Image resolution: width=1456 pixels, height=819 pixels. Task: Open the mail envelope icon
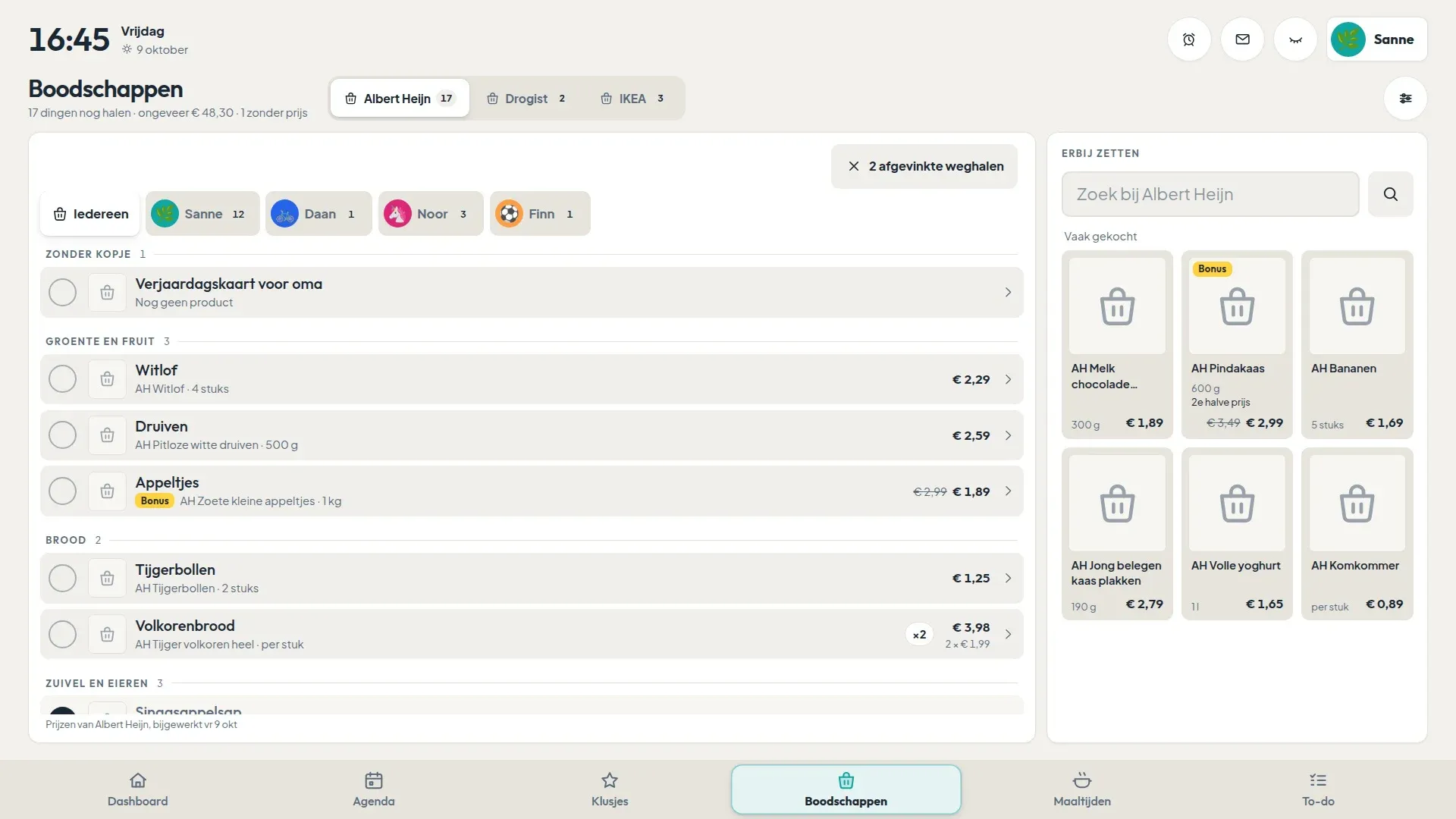click(1242, 39)
